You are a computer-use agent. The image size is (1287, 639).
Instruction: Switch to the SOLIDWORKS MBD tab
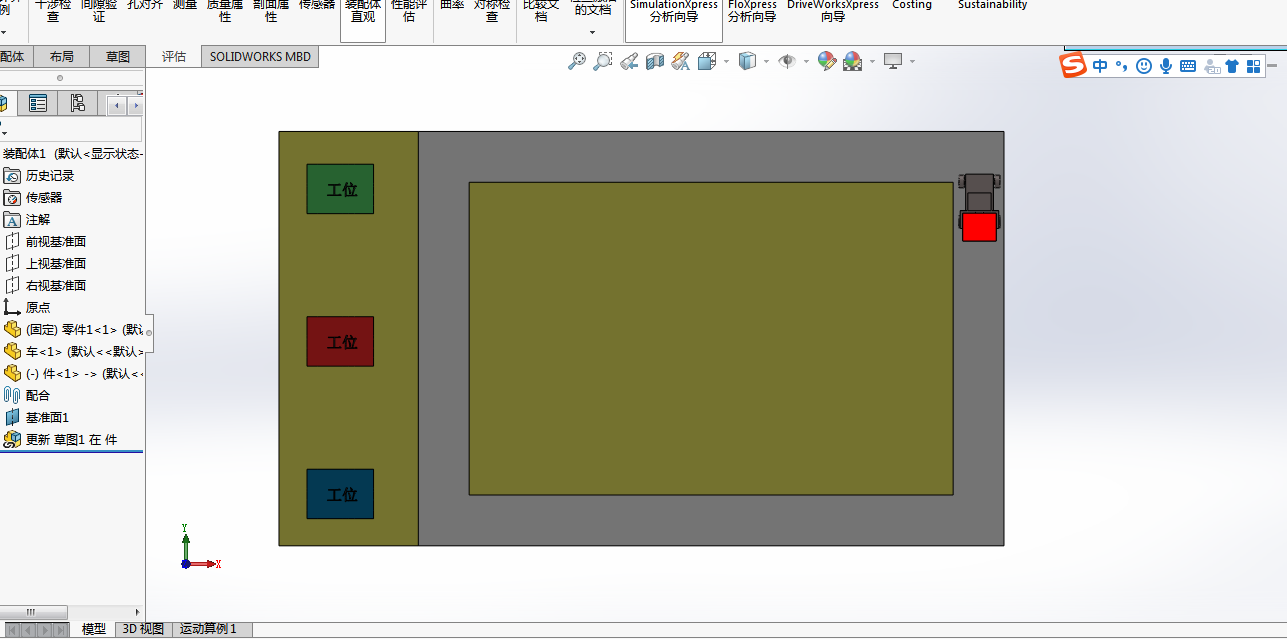coord(260,57)
